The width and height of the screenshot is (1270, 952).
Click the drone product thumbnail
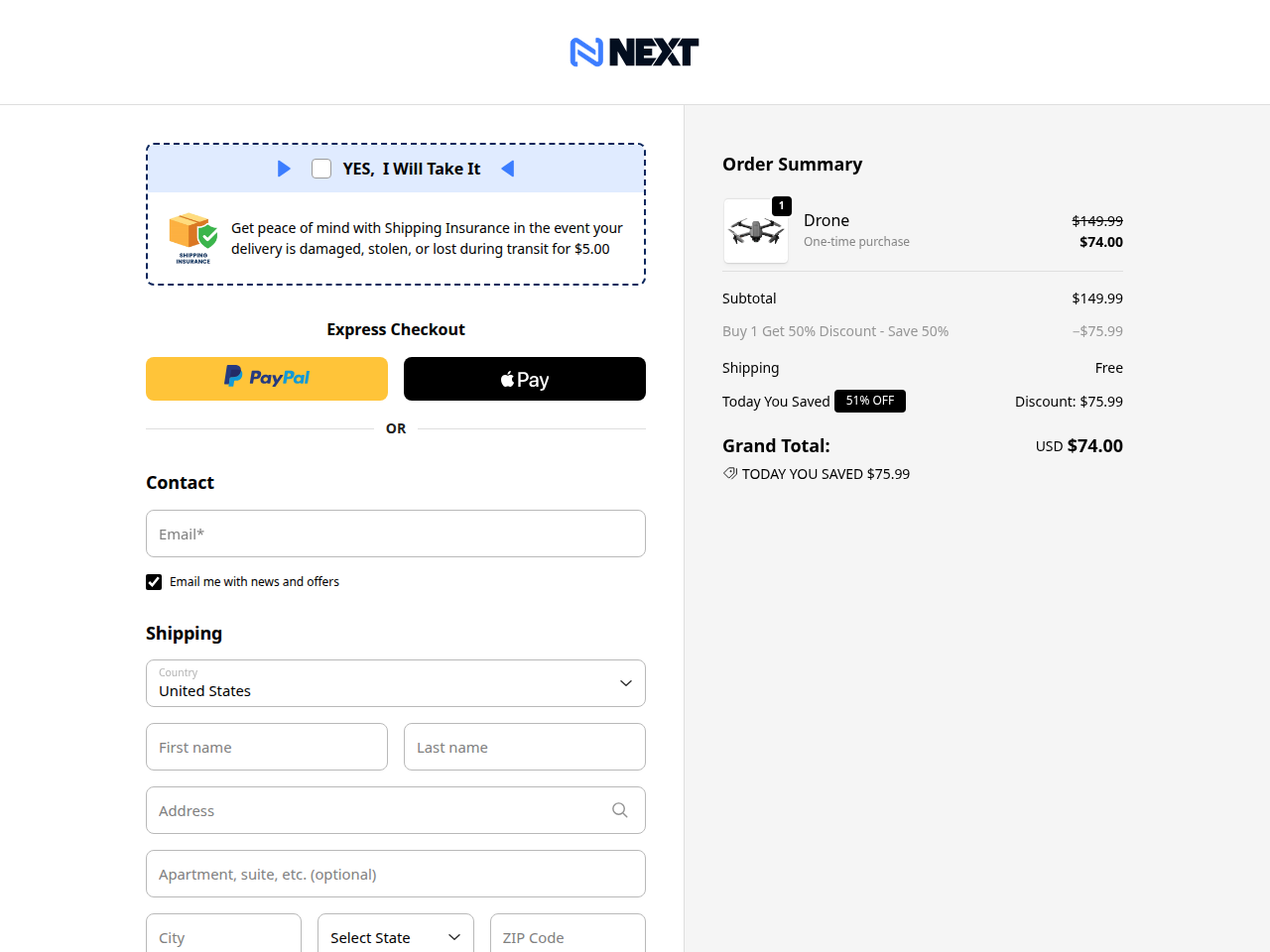coord(756,231)
